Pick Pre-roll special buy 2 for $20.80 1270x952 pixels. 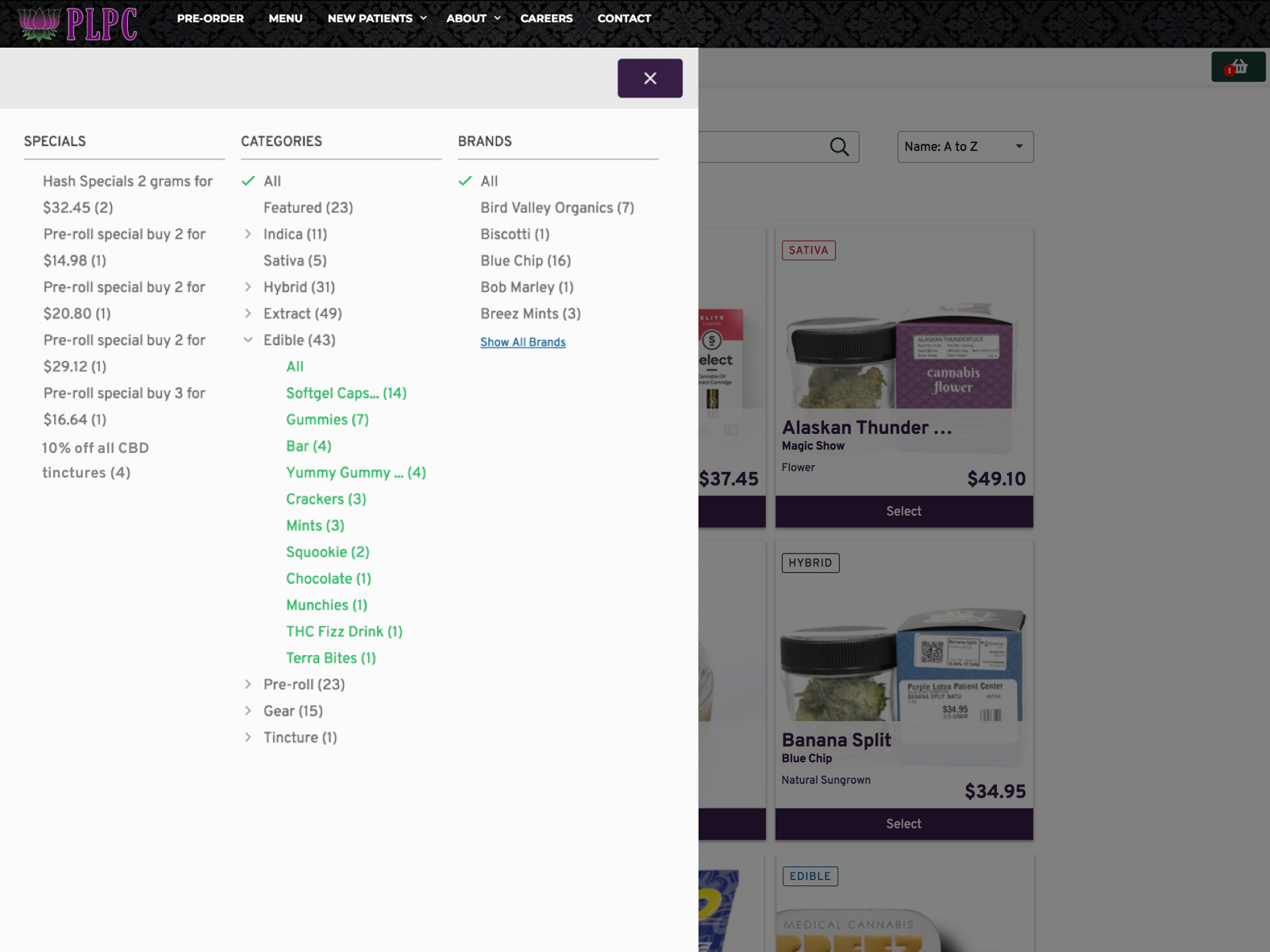pyautogui.click(x=125, y=300)
